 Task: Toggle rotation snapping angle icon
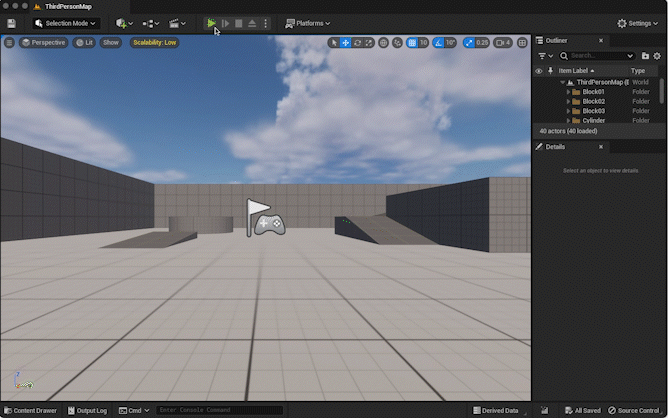pyautogui.click(x=436, y=43)
